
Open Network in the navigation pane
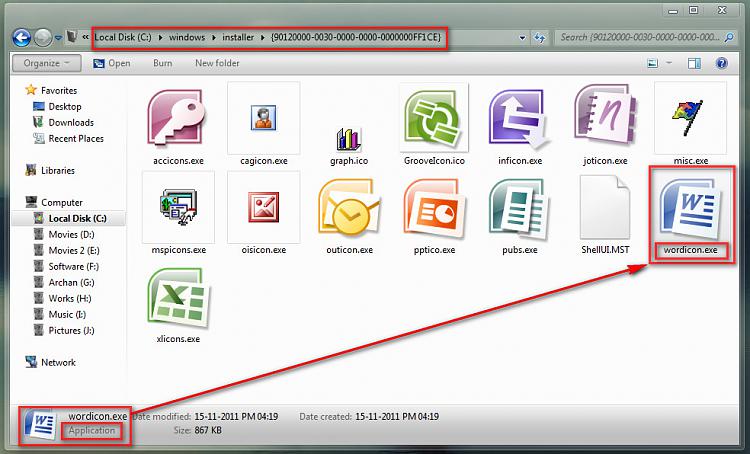[58, 363]
